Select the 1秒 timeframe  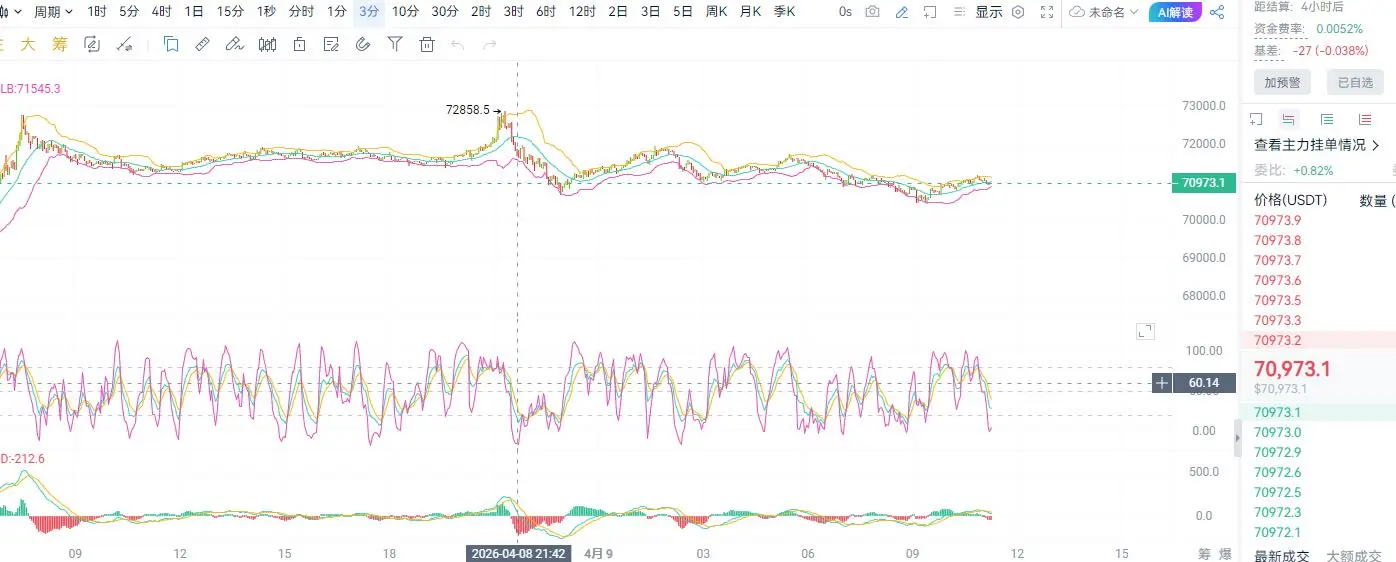tap(266, 12)
